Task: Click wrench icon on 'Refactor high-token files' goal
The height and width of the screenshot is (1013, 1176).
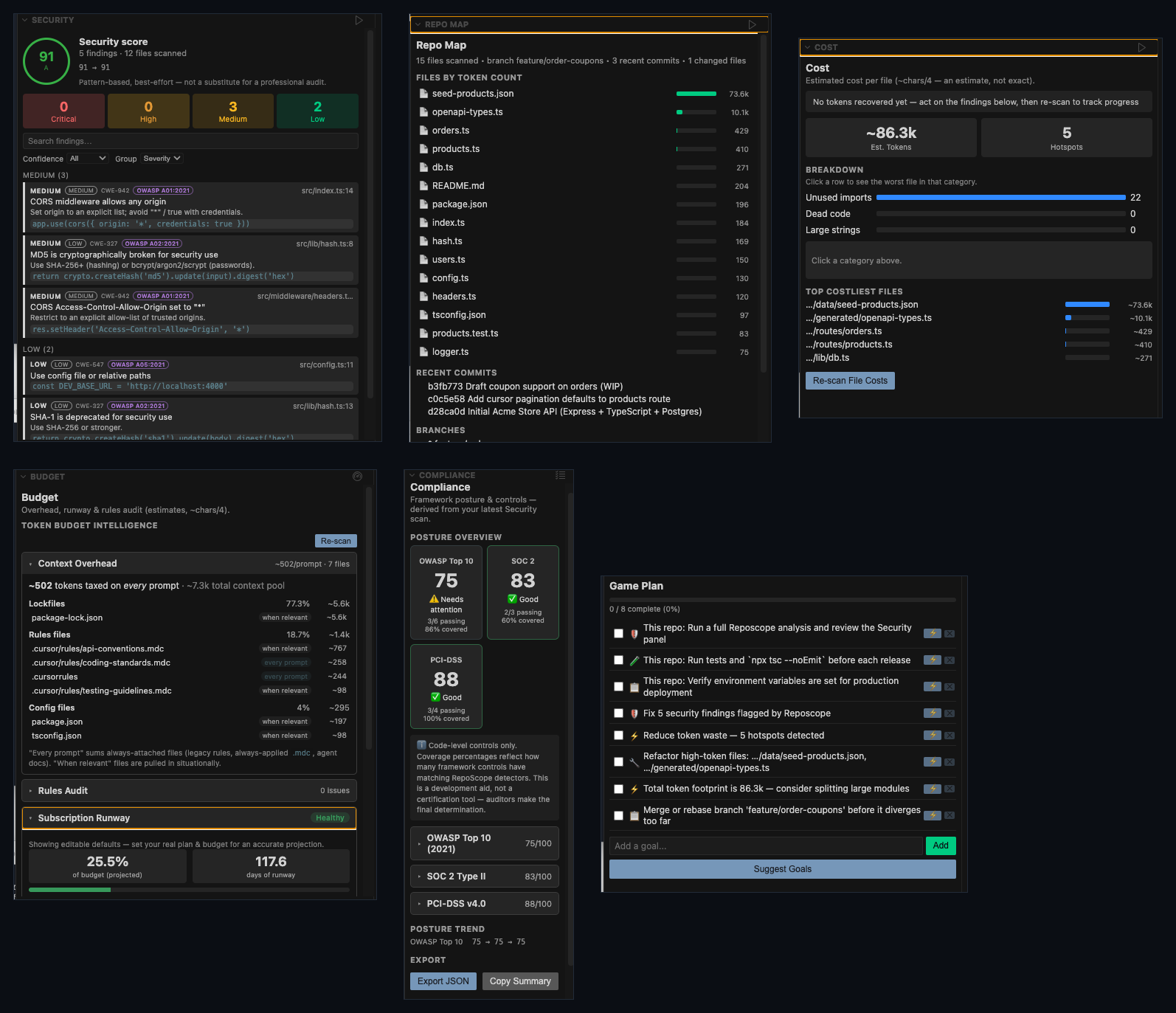Action: coord(634,762)
